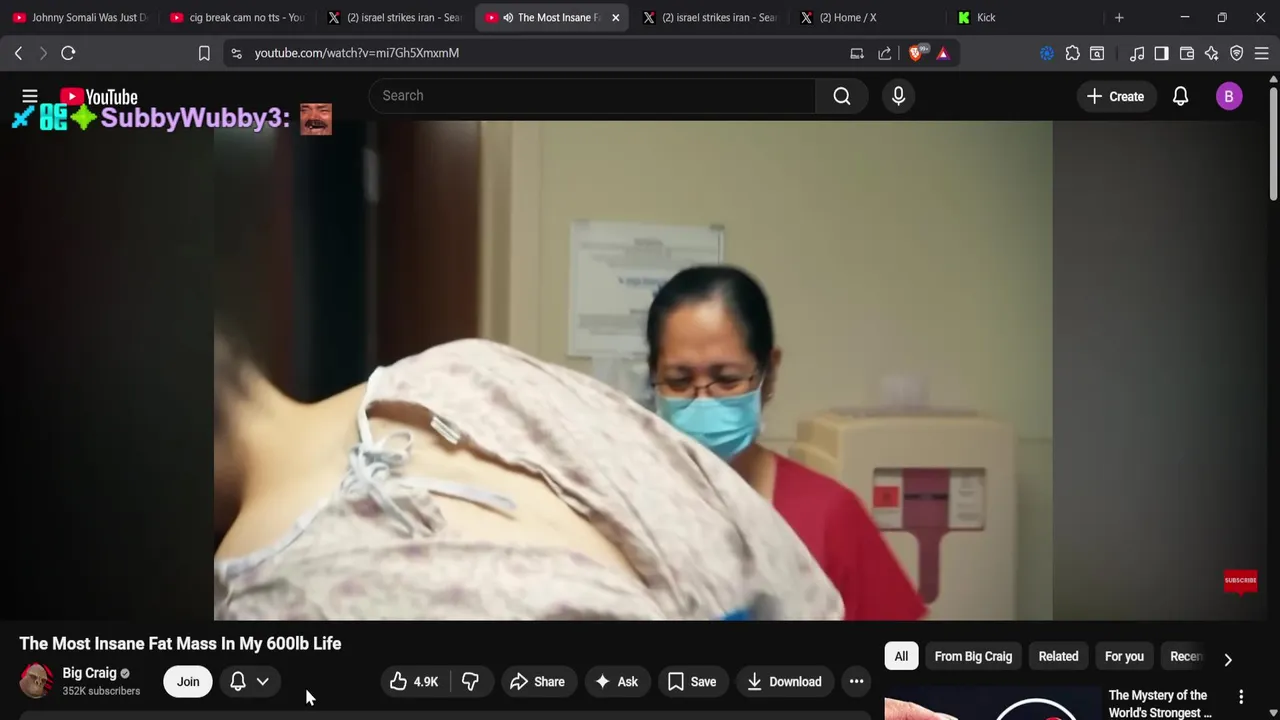Open Brave Wallet icon
Viewport: 1280px width, 720px height.
(1187, 53)
